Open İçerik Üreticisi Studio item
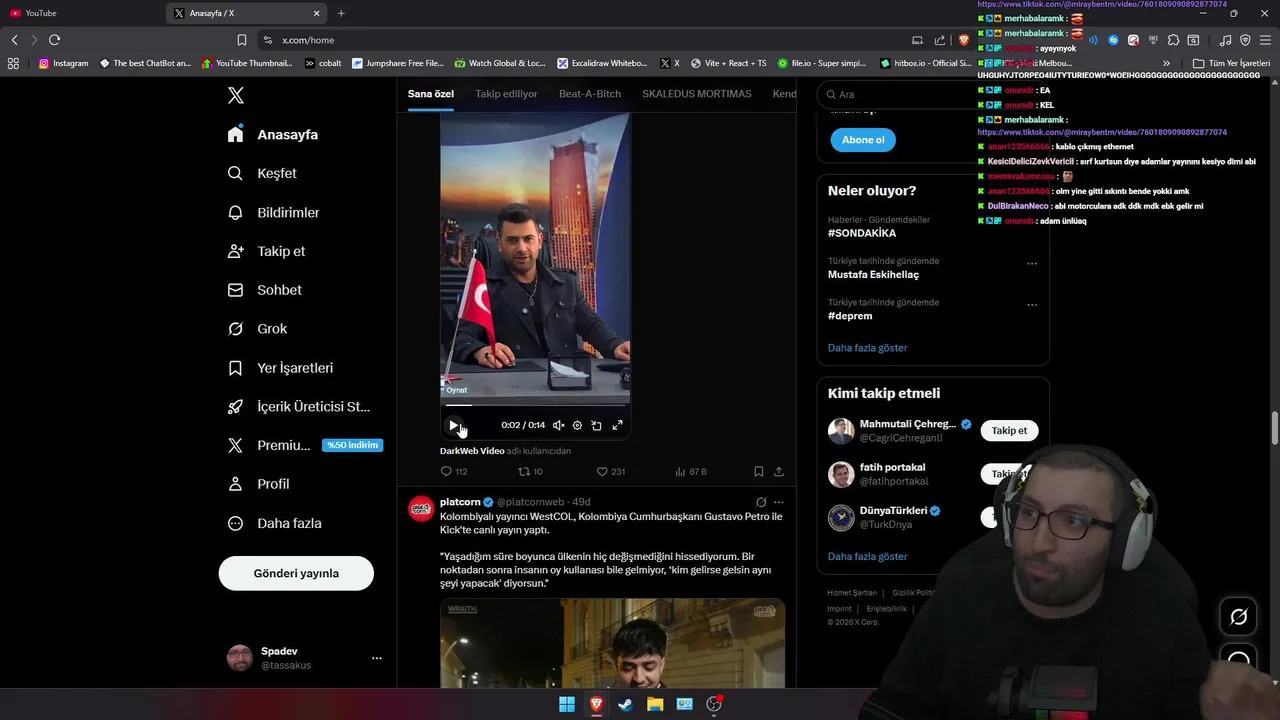 (299, 407)
